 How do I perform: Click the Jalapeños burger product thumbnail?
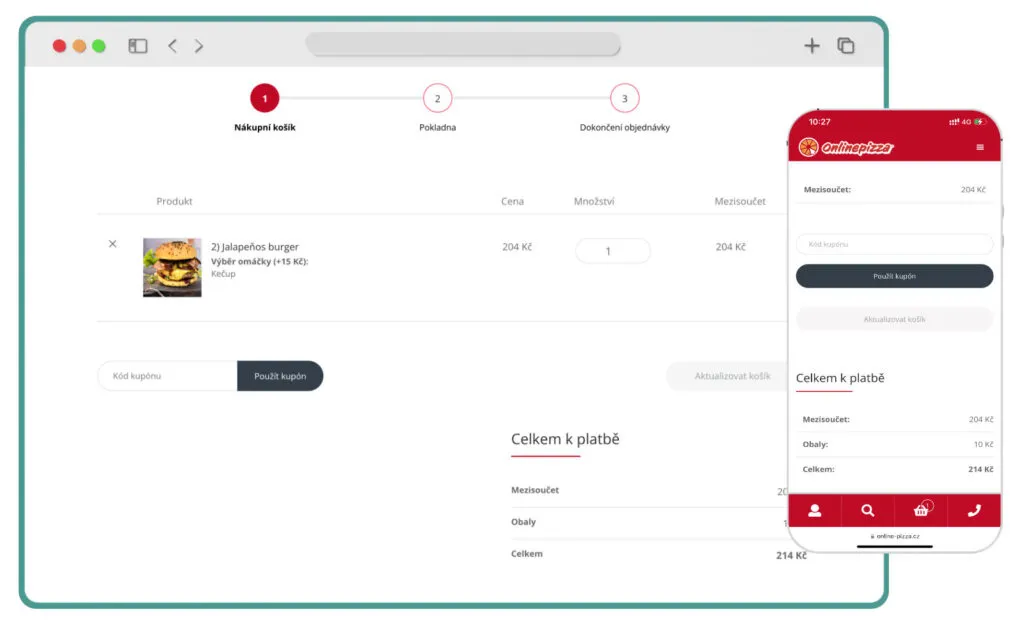(172, 267)
